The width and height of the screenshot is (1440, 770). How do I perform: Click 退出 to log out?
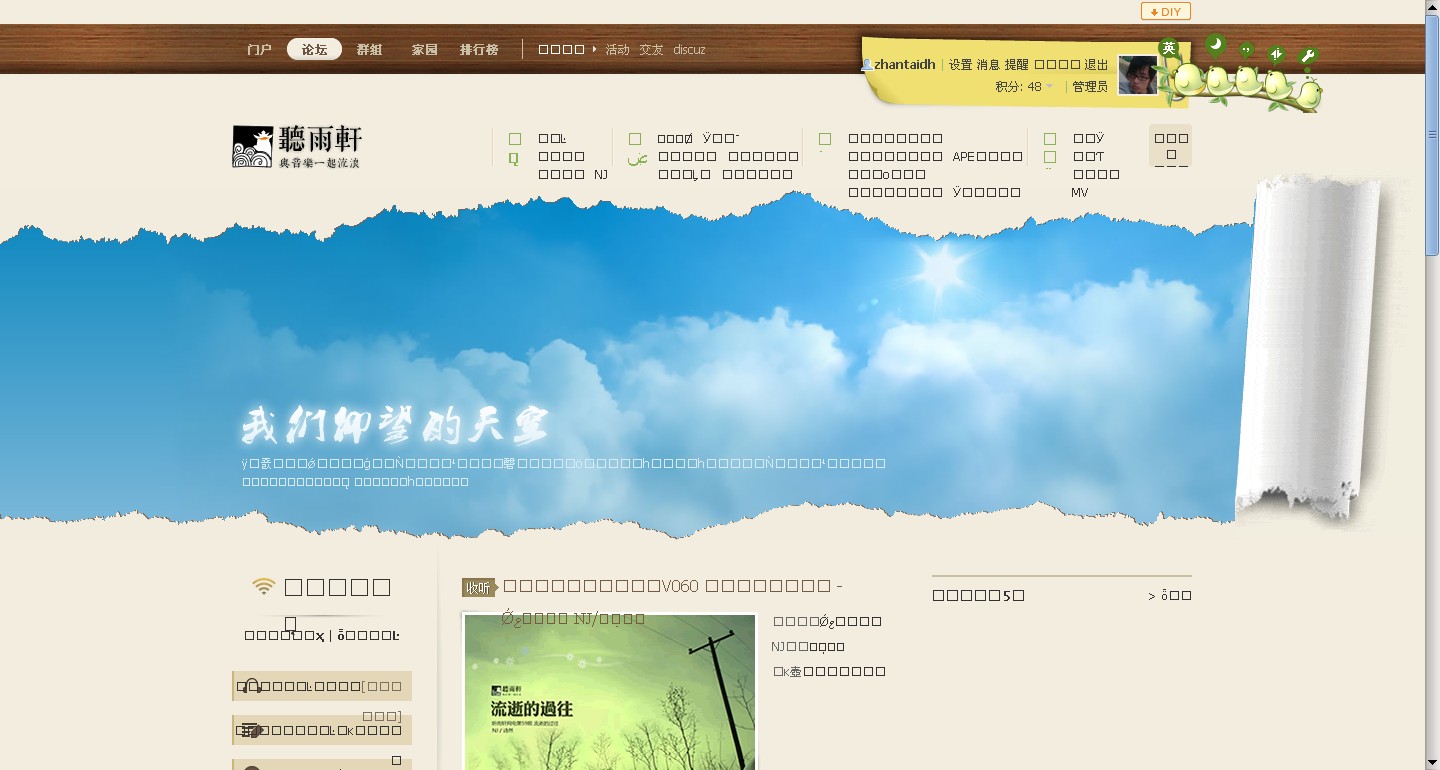tap(1096, 64)
